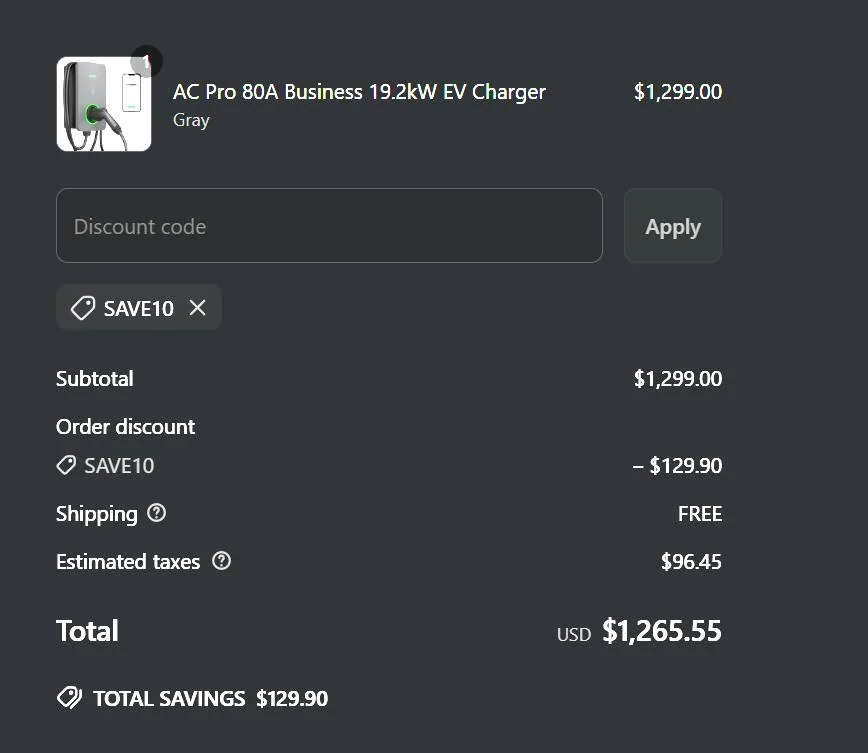
Task: Open the Shipping help tooltip icon
Action: pos(157,513)
